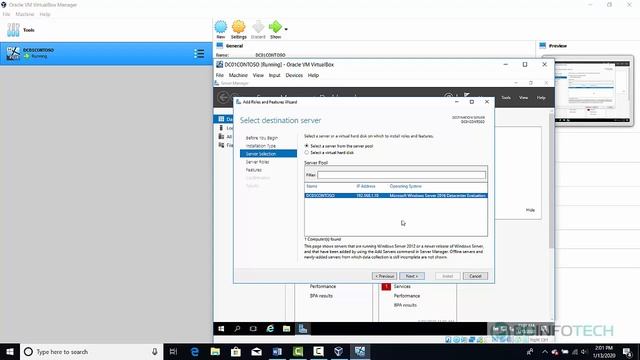Open Mail app on host taskbar
640x360 pixels.
tap(256, 352)
